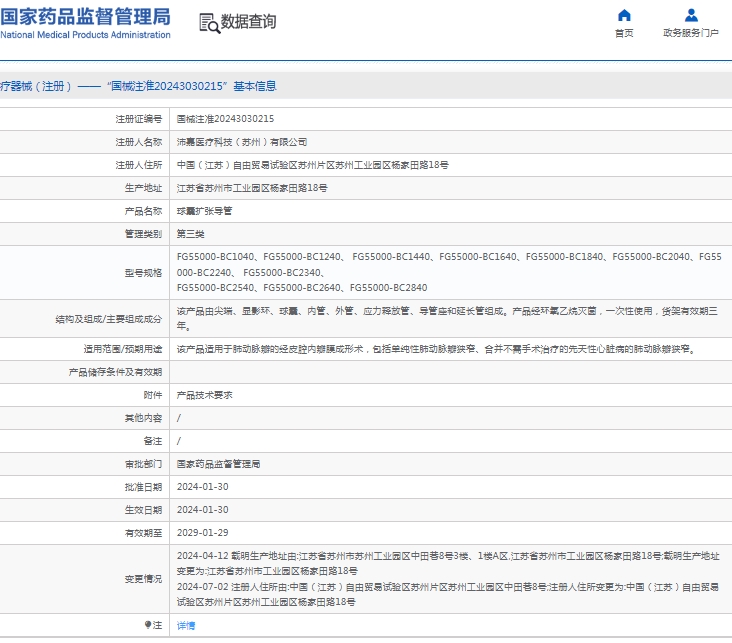Select registration number value 国械注准20243030215

[x=225, y=119]
